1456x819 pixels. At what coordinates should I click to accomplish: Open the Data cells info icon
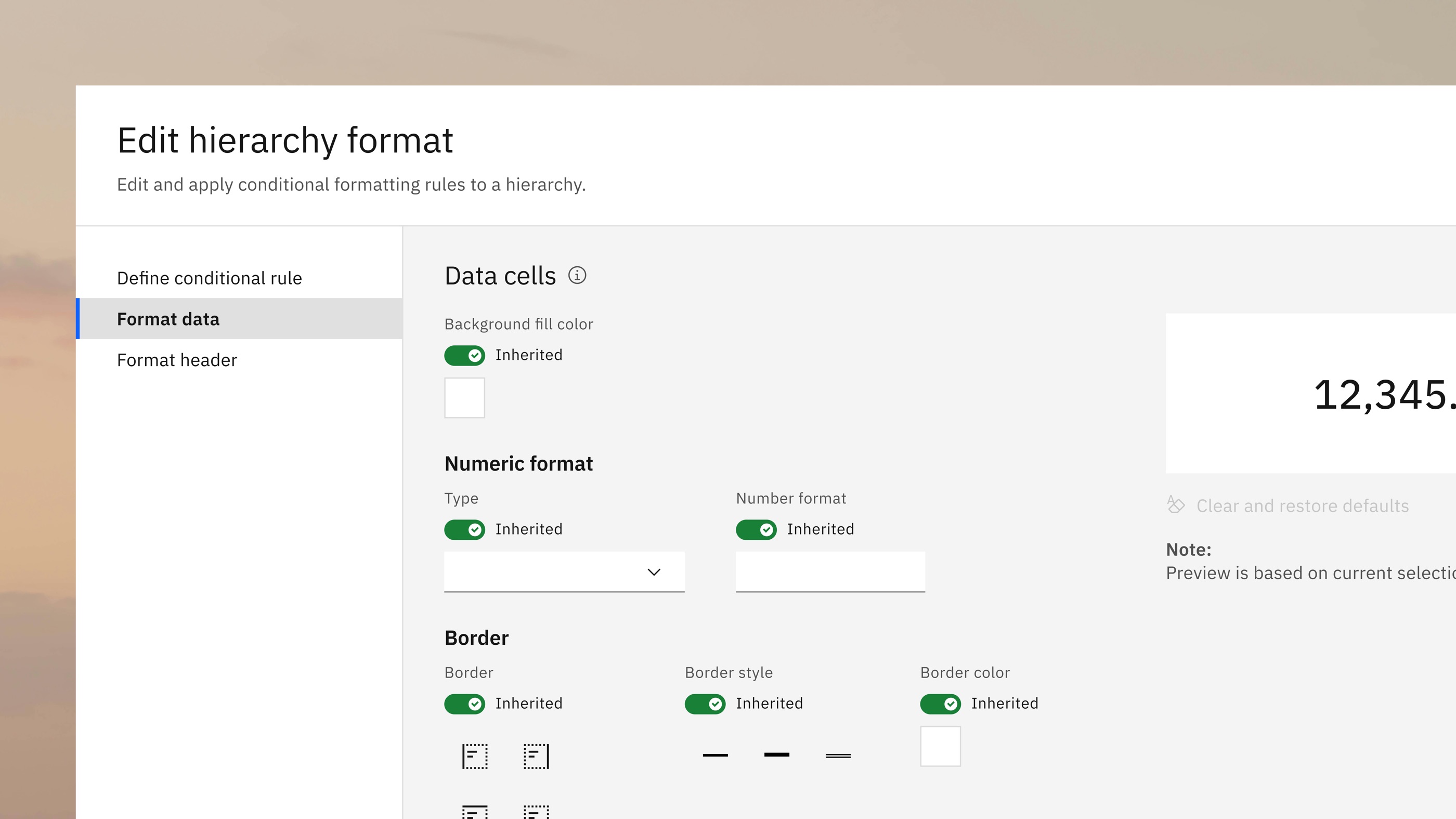tap(577, 275)
